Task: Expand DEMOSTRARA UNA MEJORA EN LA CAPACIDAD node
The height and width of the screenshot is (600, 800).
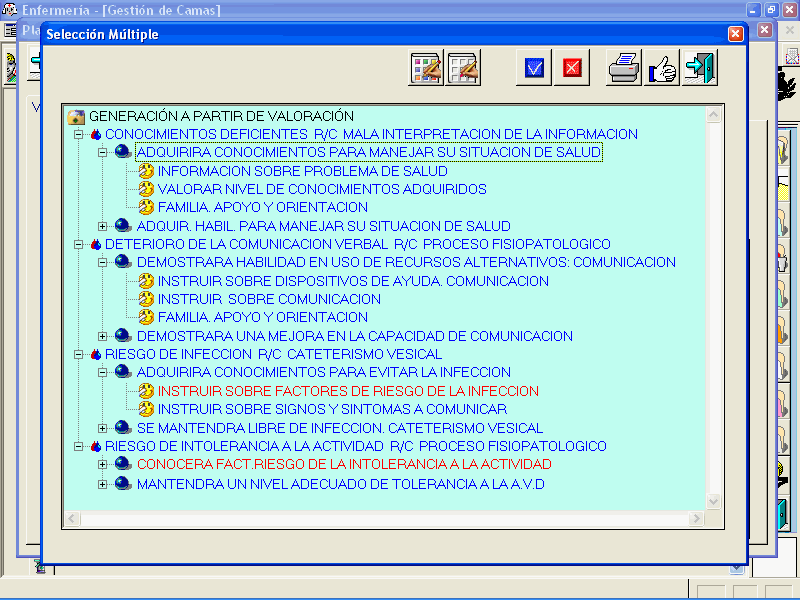Action: click(103, 336)
